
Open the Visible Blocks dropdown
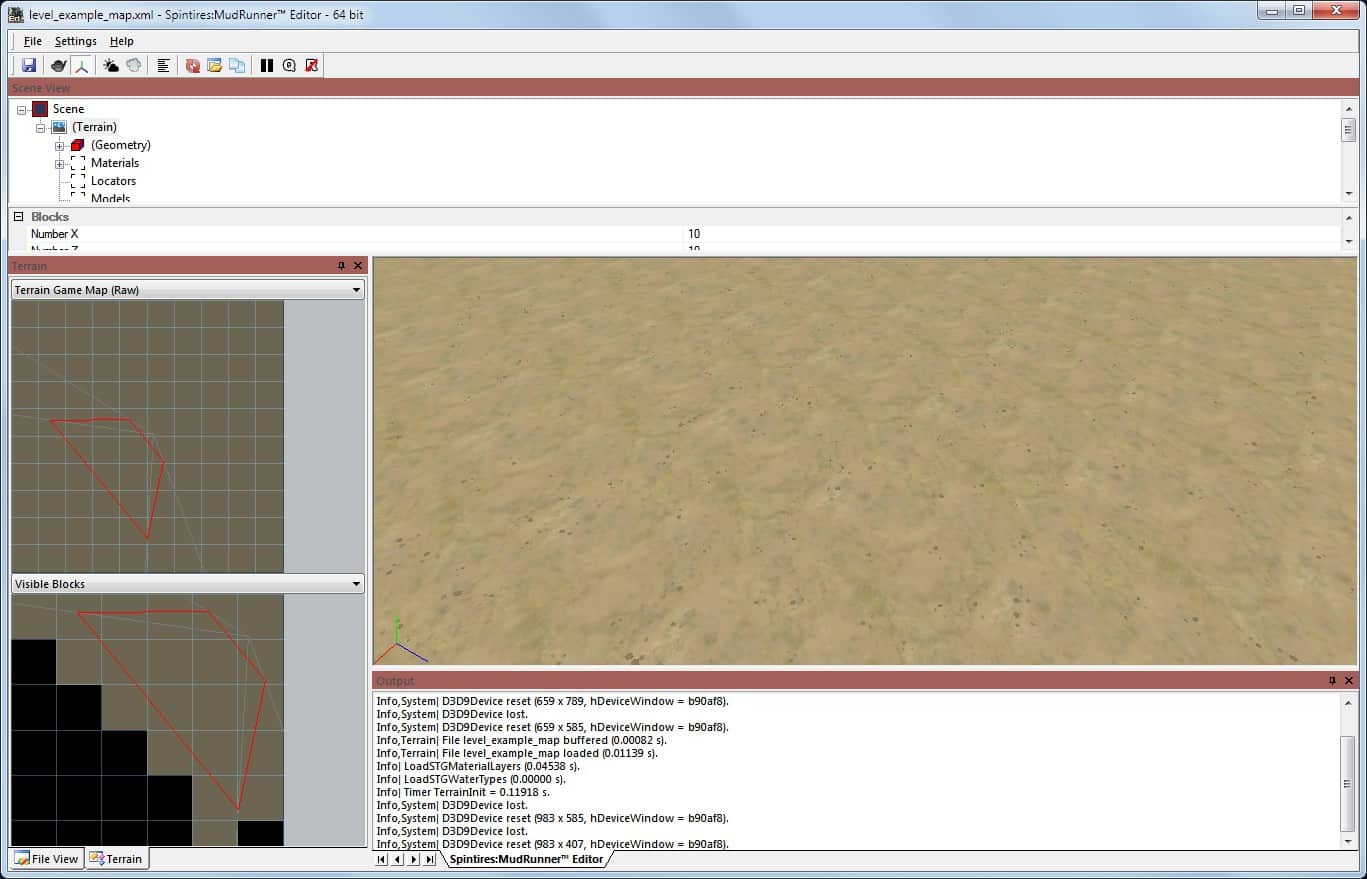click(x=357, y=584)
